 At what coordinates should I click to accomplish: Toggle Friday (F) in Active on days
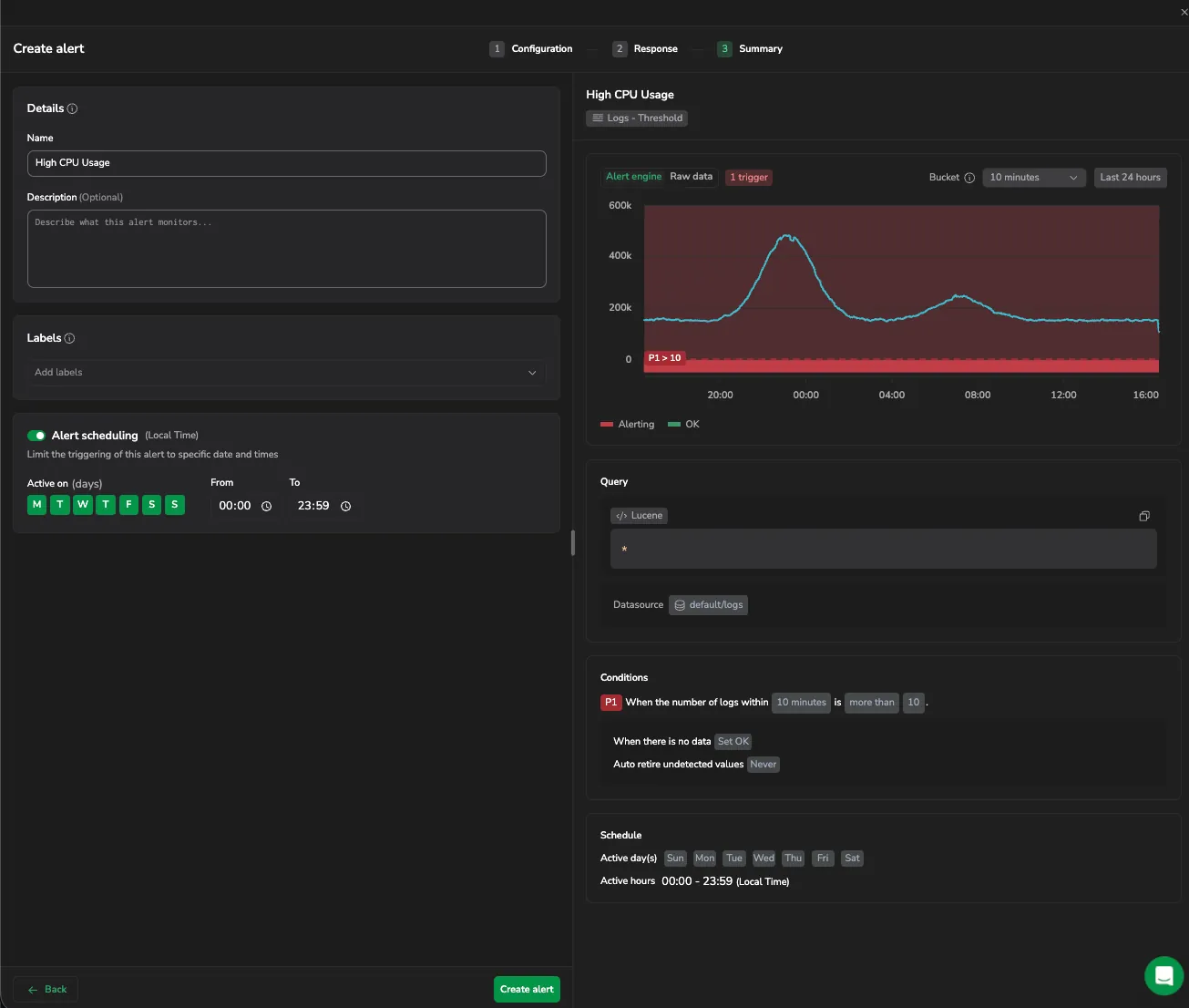(128, 505)
